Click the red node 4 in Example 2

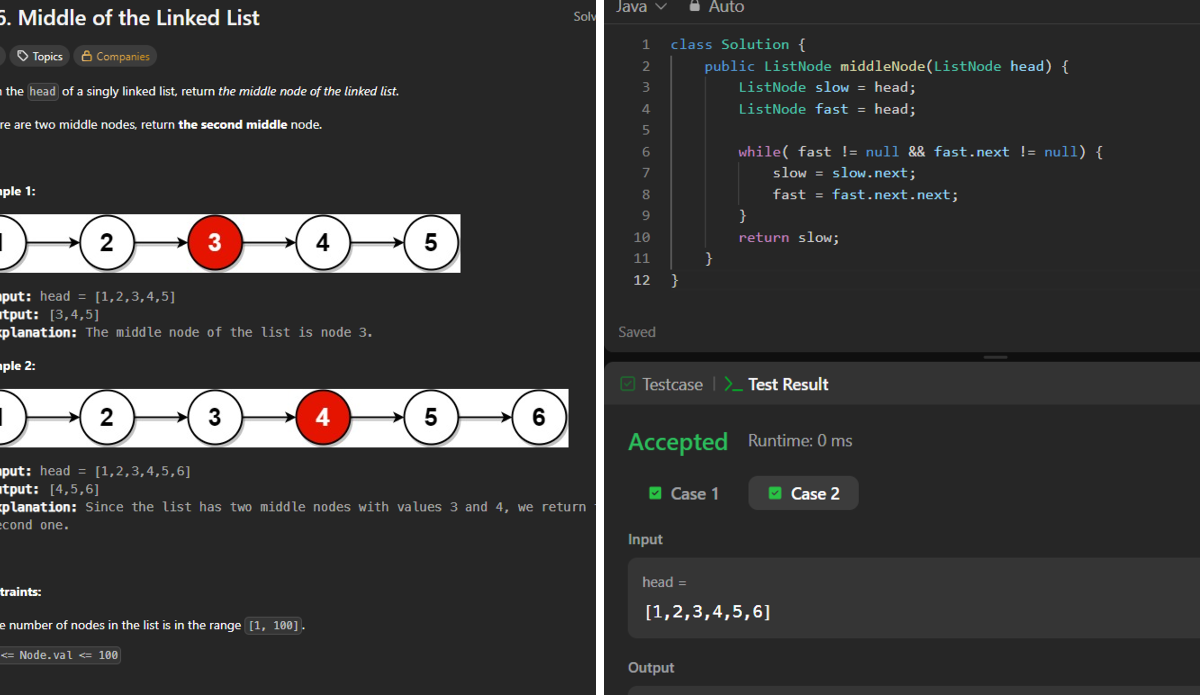point(322,417)
